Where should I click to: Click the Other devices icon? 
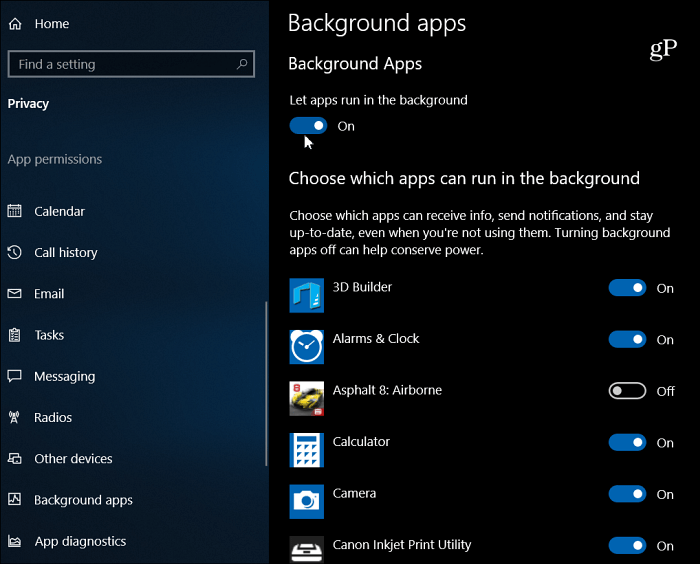pos(14,458)
